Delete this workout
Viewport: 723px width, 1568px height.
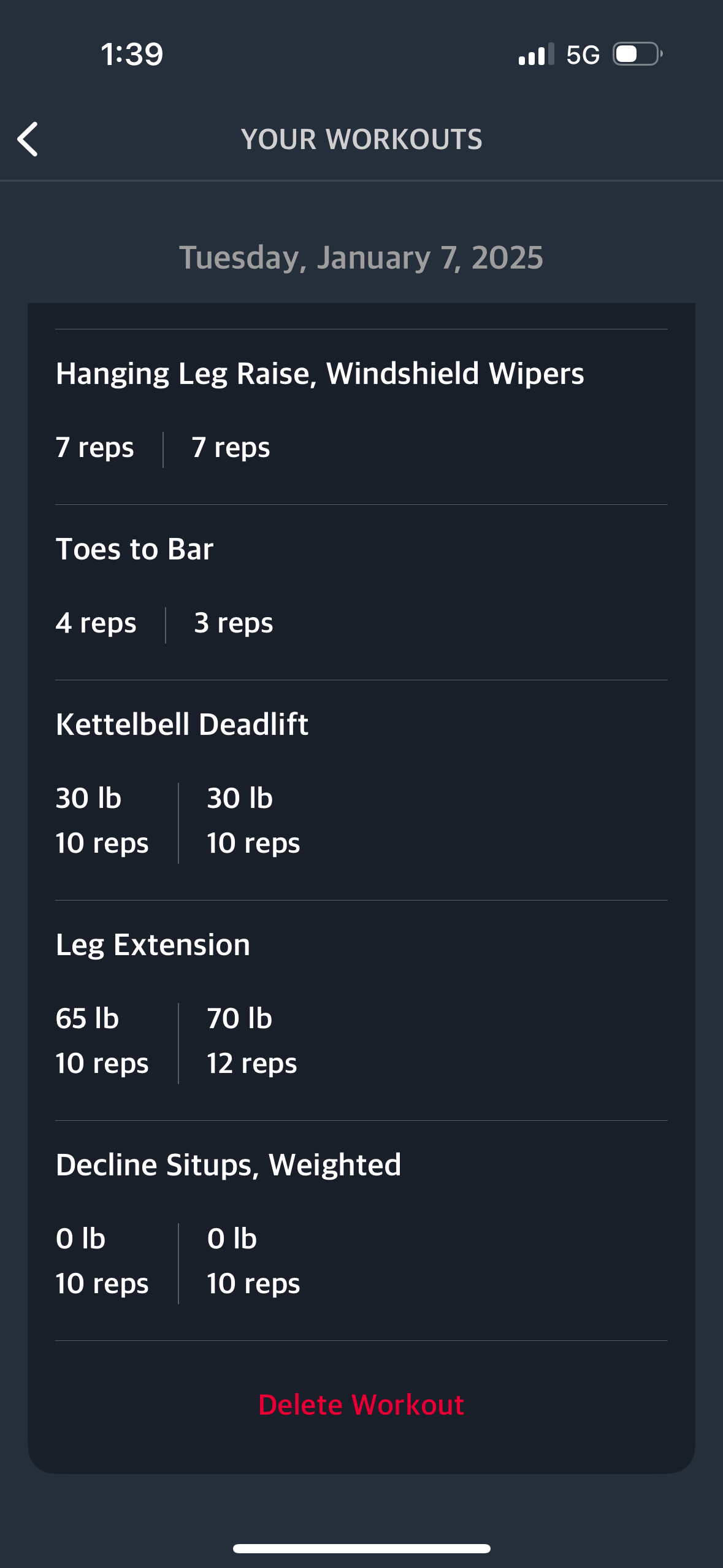[361, 1404]
